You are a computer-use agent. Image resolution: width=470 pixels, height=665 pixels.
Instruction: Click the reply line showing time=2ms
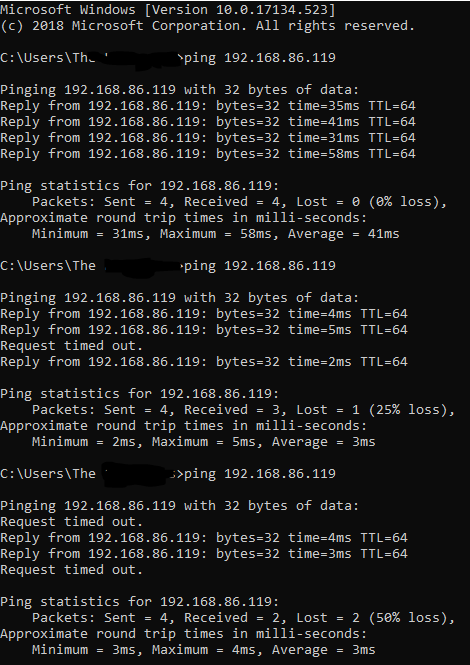204,362
